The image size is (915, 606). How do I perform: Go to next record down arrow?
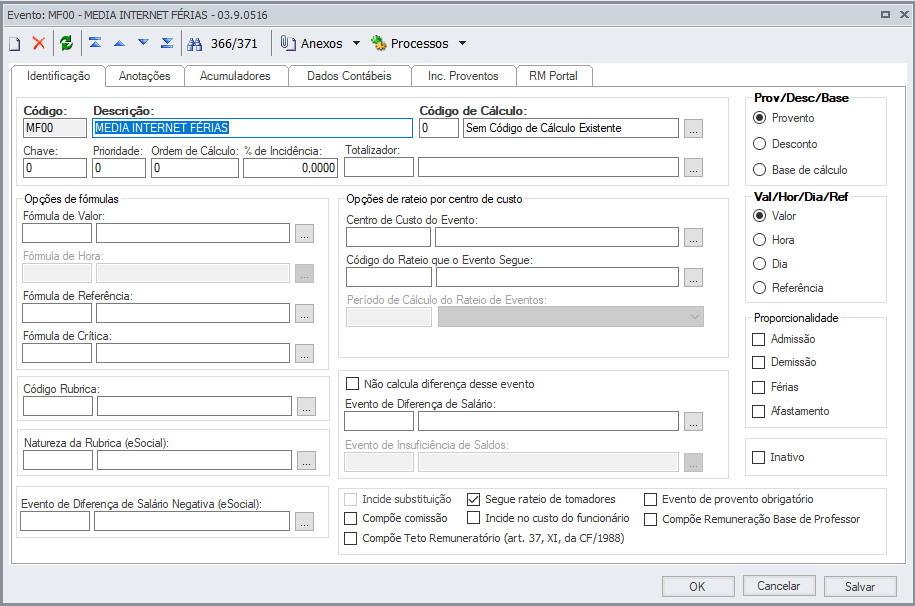point(144,43)
